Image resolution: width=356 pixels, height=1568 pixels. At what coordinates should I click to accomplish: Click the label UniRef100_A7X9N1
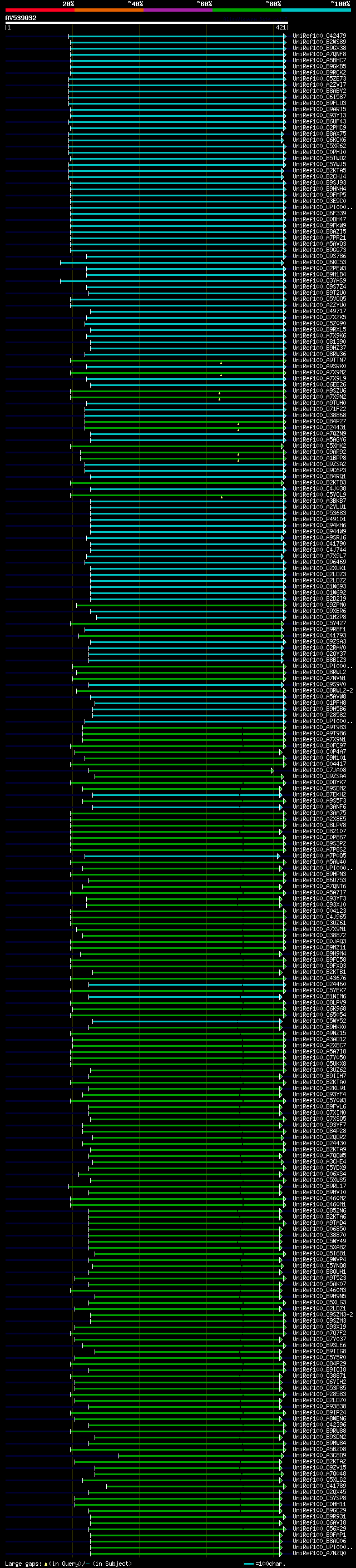coord(319,740)
